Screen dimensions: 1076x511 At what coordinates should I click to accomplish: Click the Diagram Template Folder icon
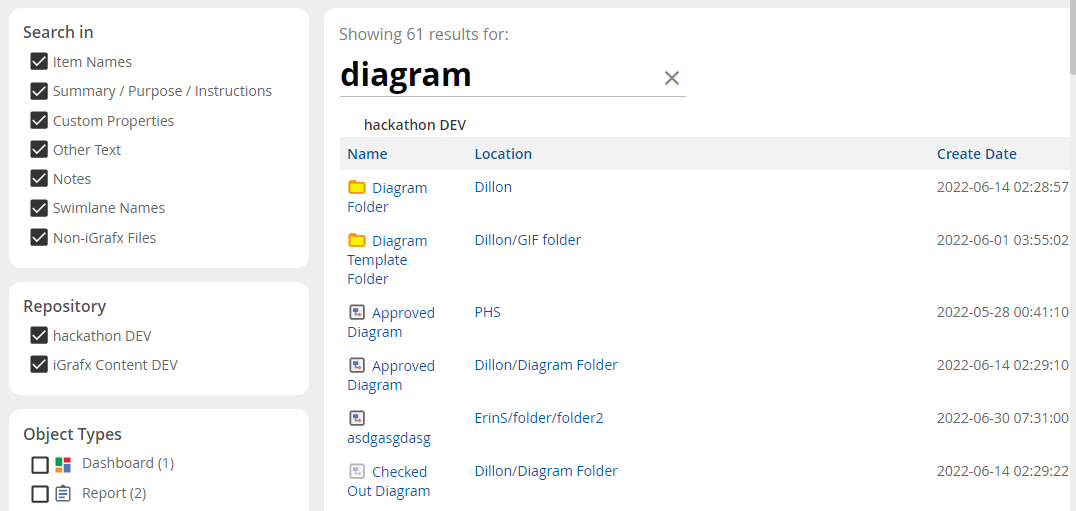coord(357,240)
